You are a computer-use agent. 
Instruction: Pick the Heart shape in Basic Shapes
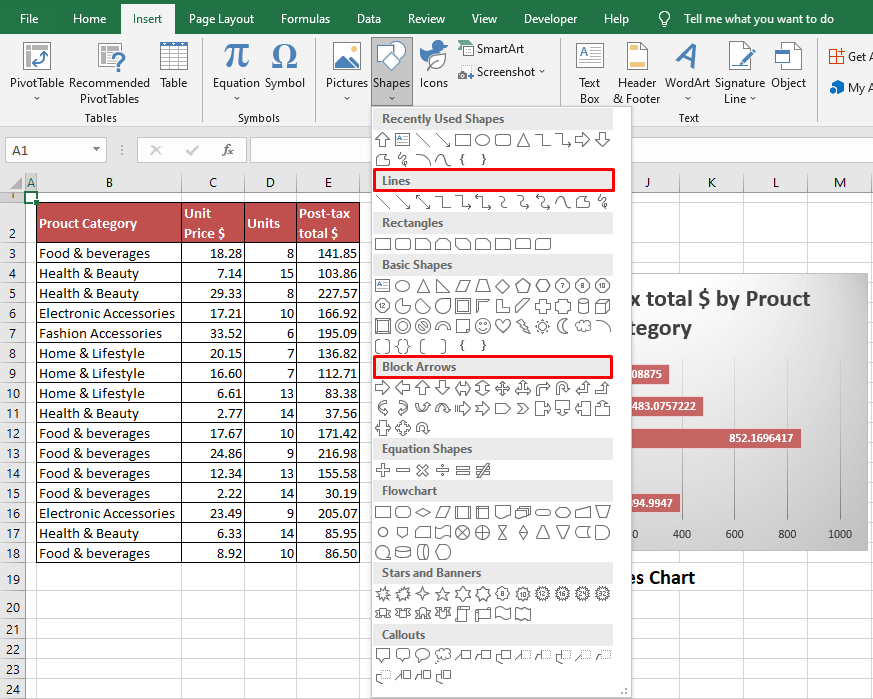pyautogui.click(x=503, y=326)
